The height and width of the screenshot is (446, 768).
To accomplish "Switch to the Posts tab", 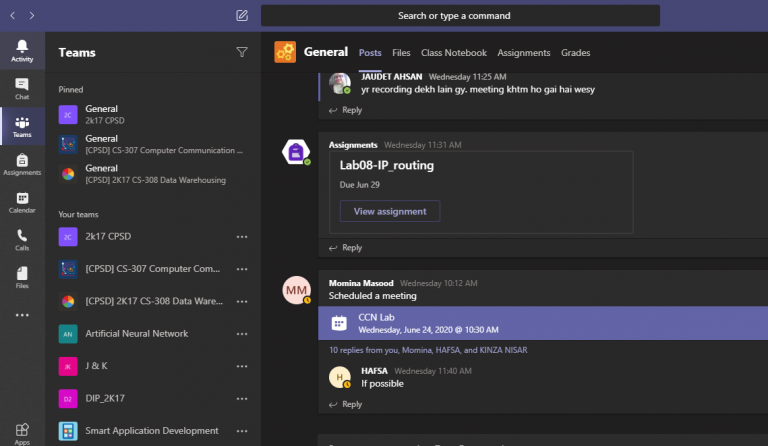I will [x=370, y=52].
